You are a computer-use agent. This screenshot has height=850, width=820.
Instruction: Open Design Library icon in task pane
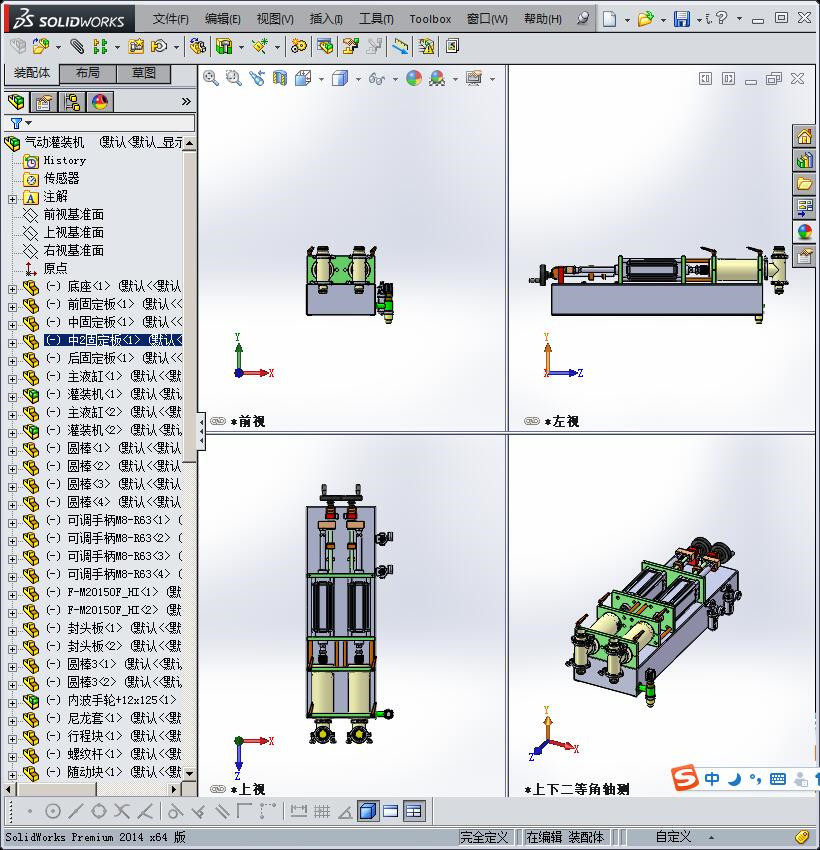[x=804, y=160]
